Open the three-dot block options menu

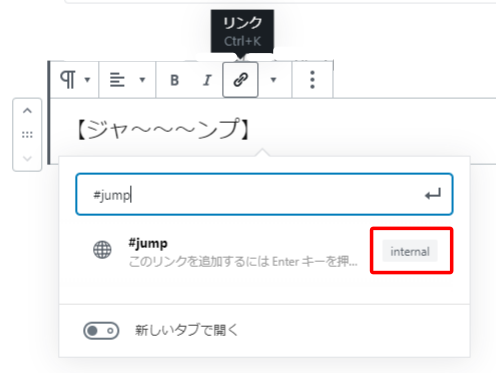[x=312, y=80]
